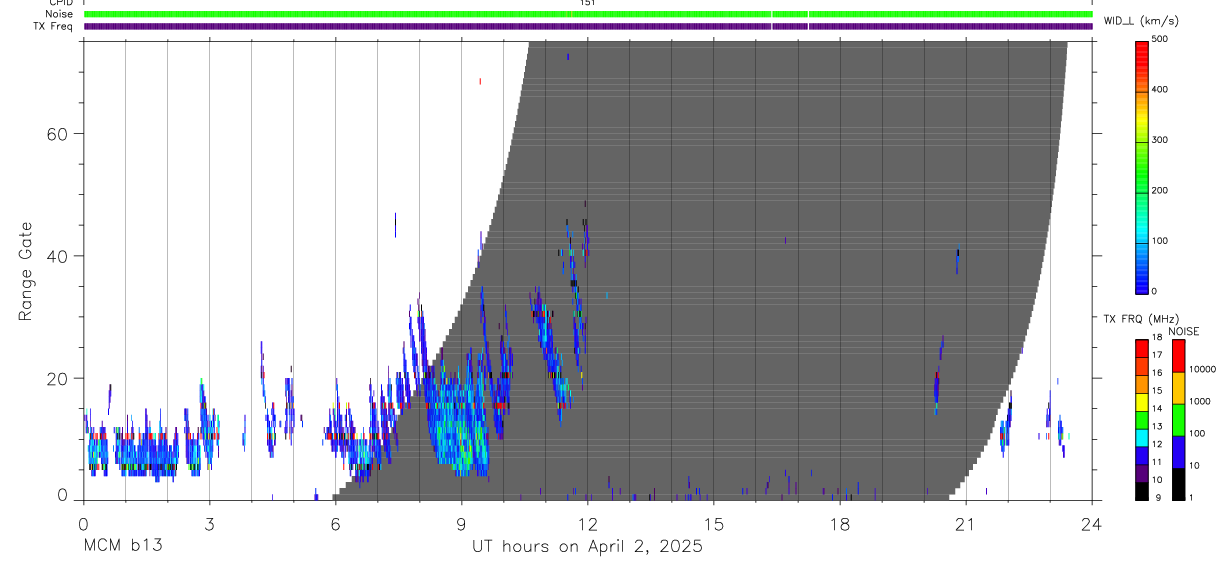
Task: Click the 15 tick on UT hours axis
Action: click(x=714, y=524)
